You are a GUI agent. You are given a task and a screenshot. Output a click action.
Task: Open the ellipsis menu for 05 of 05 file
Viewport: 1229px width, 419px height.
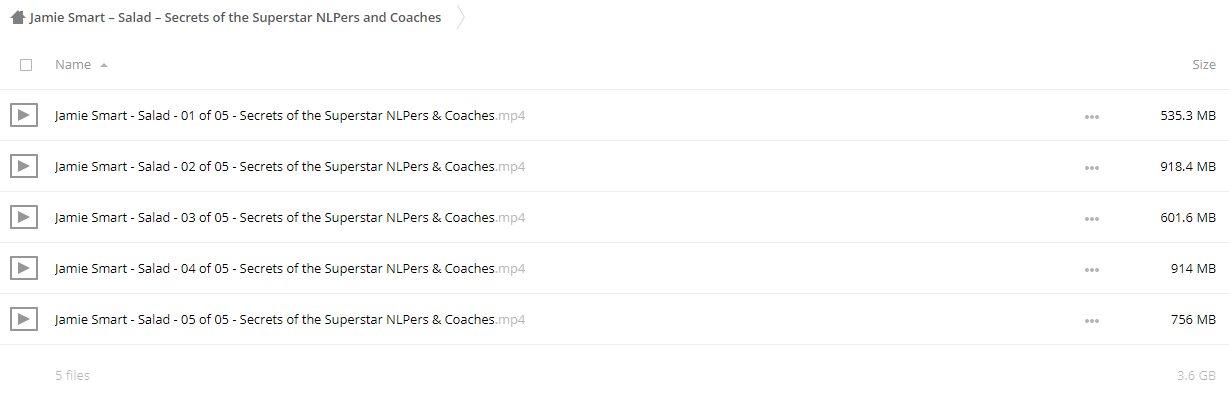tap(1092, 321)
